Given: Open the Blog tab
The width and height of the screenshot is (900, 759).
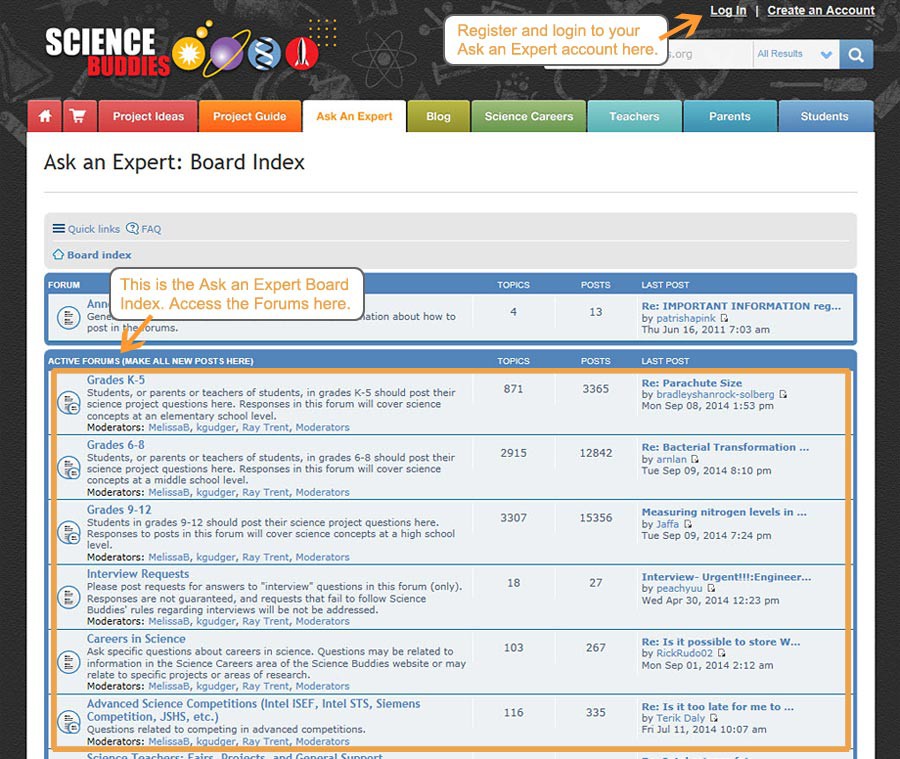Looking at the screenshot, I should [439, 117].
